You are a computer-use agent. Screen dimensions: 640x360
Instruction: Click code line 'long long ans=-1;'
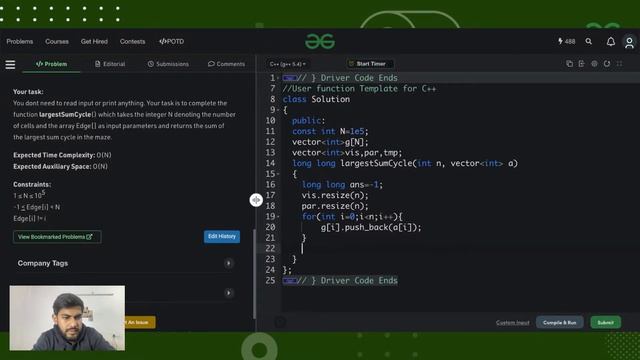tap(342, 185)
